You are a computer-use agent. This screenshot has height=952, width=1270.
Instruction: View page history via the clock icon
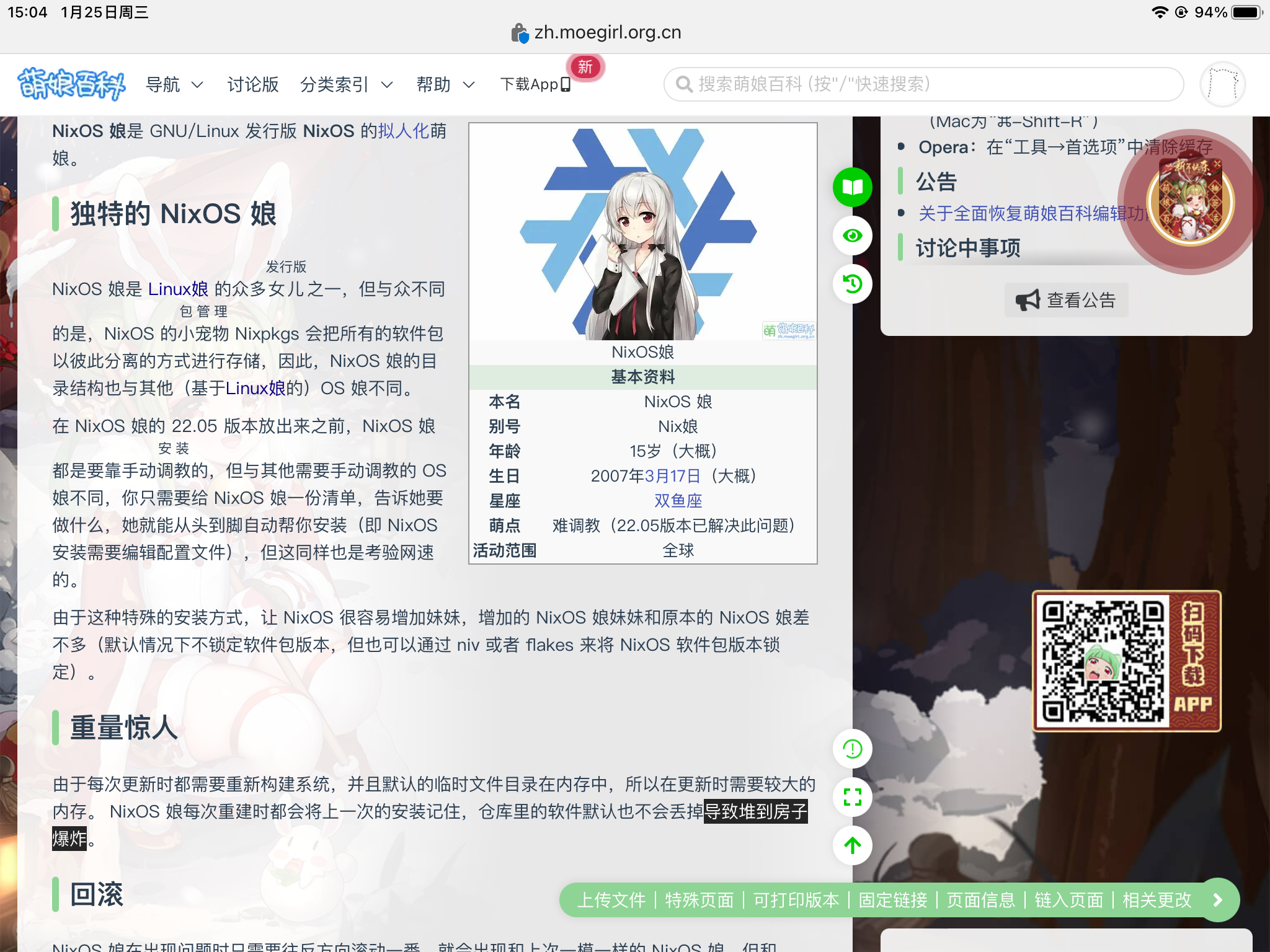tap(853, 284)
